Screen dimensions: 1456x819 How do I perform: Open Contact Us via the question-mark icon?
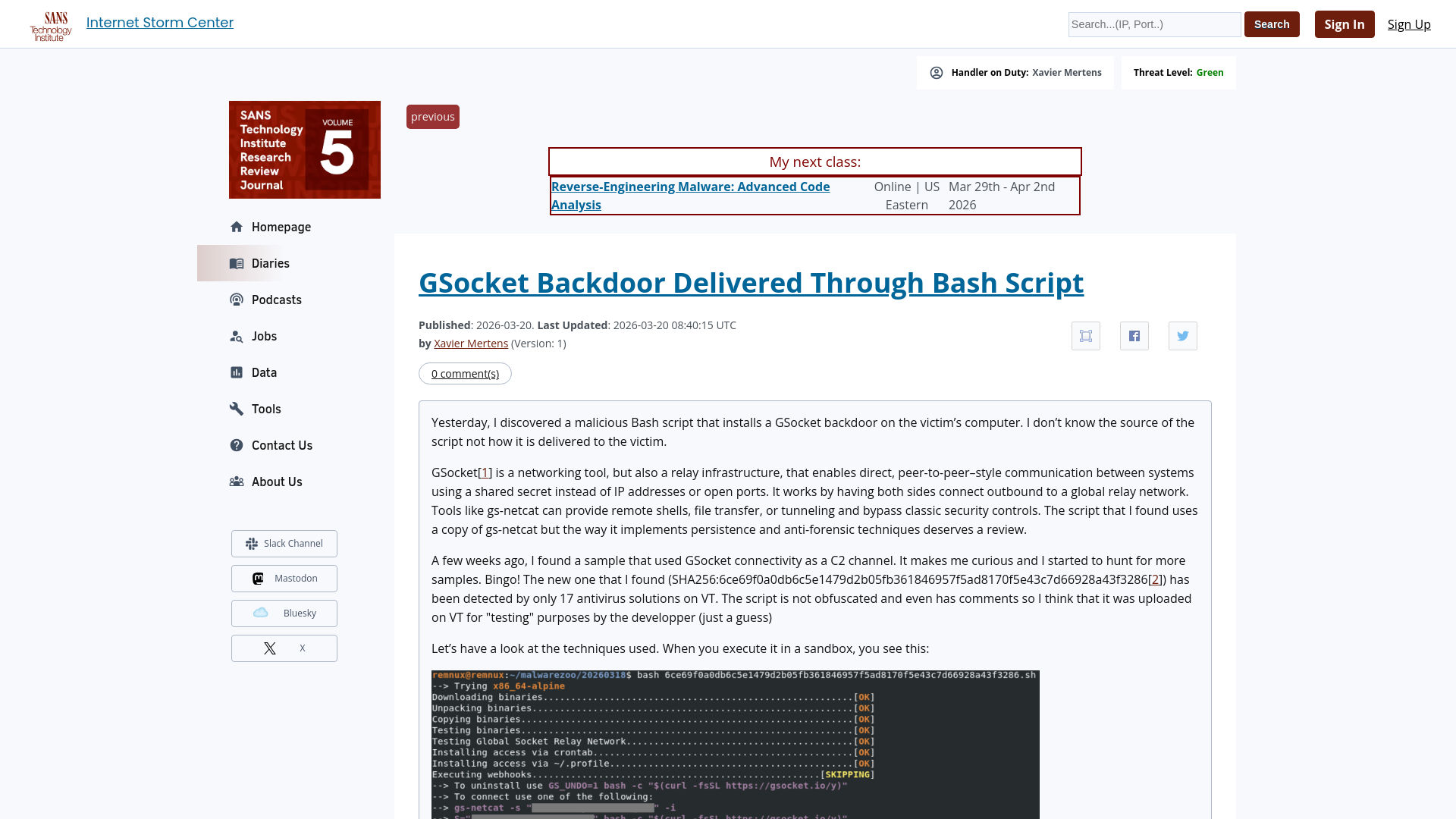pos(237,445)
